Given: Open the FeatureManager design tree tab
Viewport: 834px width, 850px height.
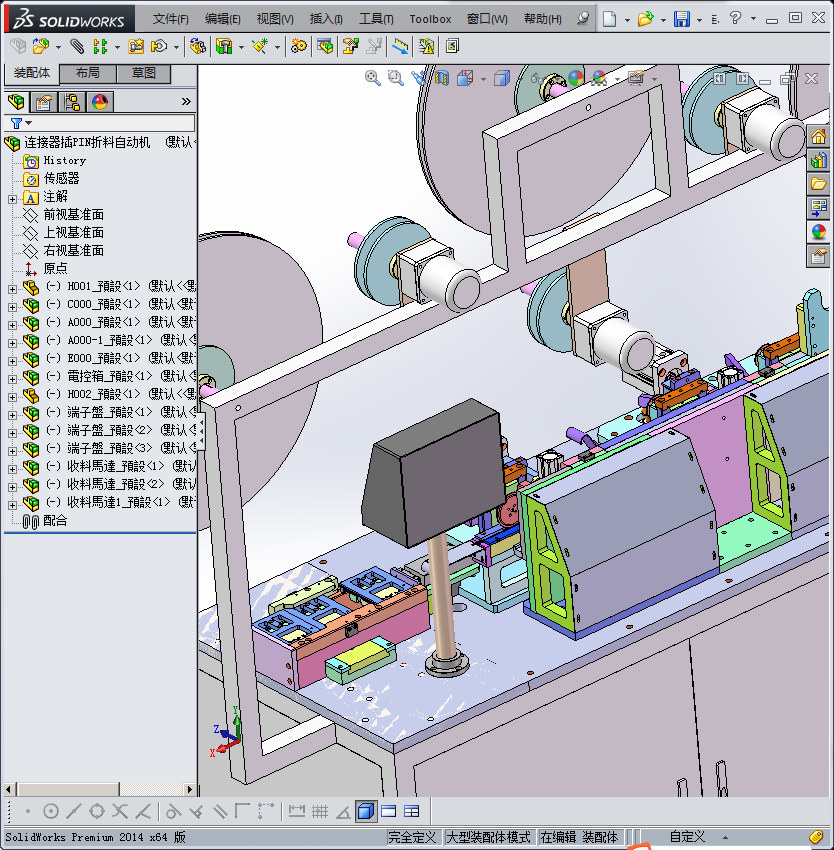Looking at the screenshot, I should pos(16,101).
